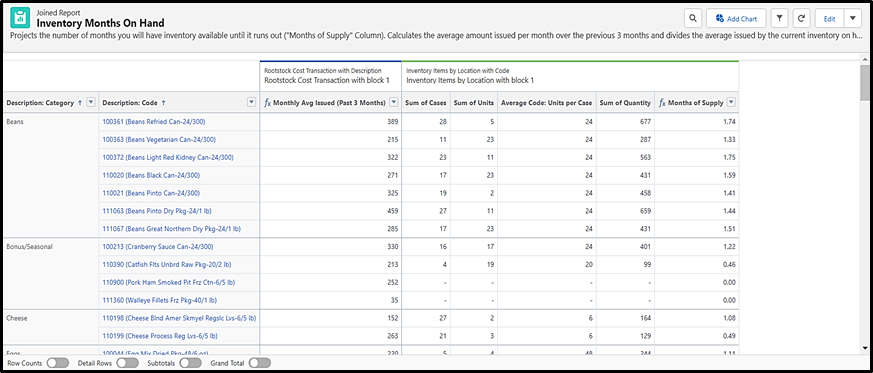The height and width of the screenshot is (373, 873).
Task: Click the Inventory Months On Hand title
Action: click(100, 23)
